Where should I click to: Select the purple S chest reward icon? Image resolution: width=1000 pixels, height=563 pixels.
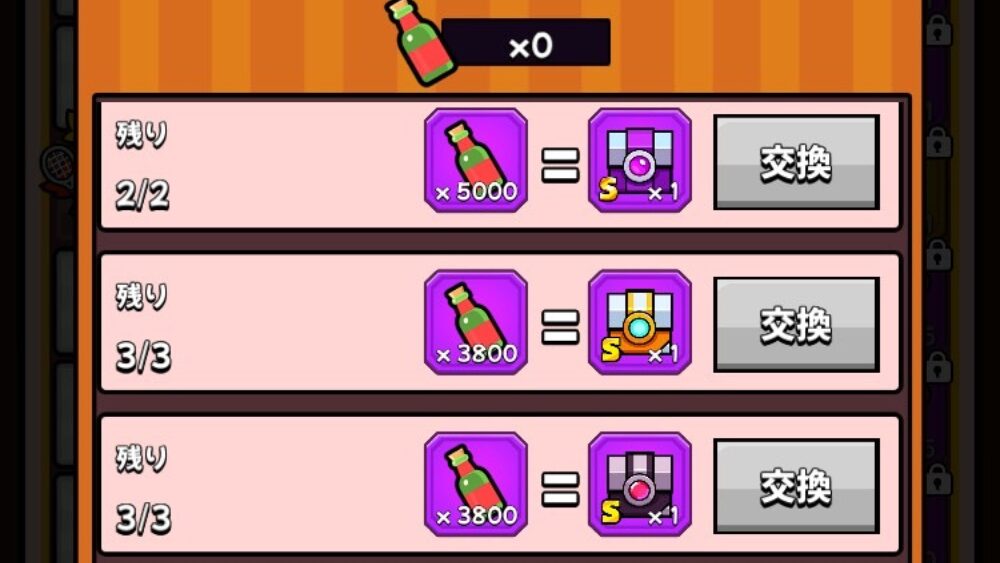pyautogui.click(x=640, y=160)
